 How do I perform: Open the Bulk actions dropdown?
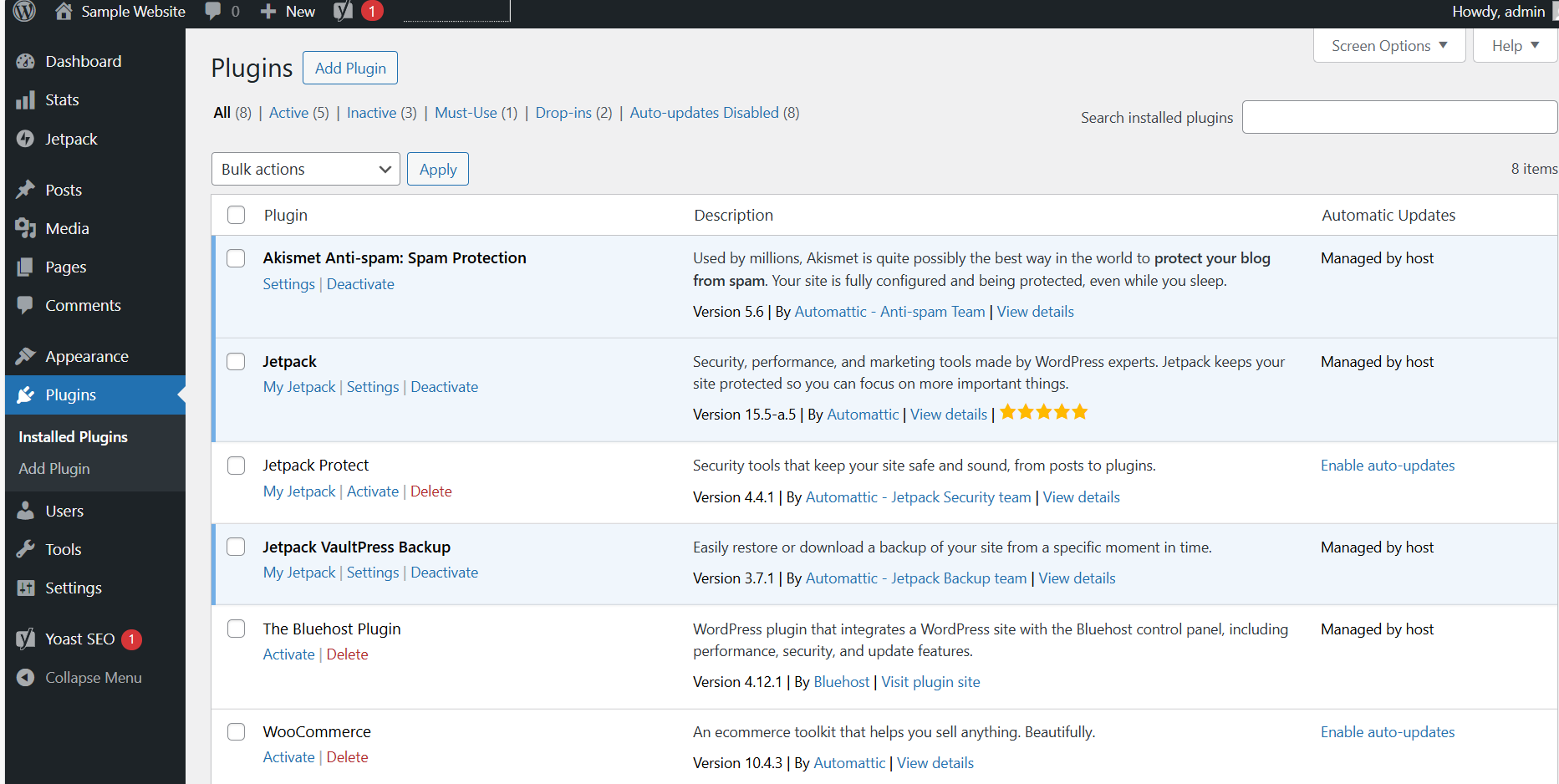click(305, 169)
